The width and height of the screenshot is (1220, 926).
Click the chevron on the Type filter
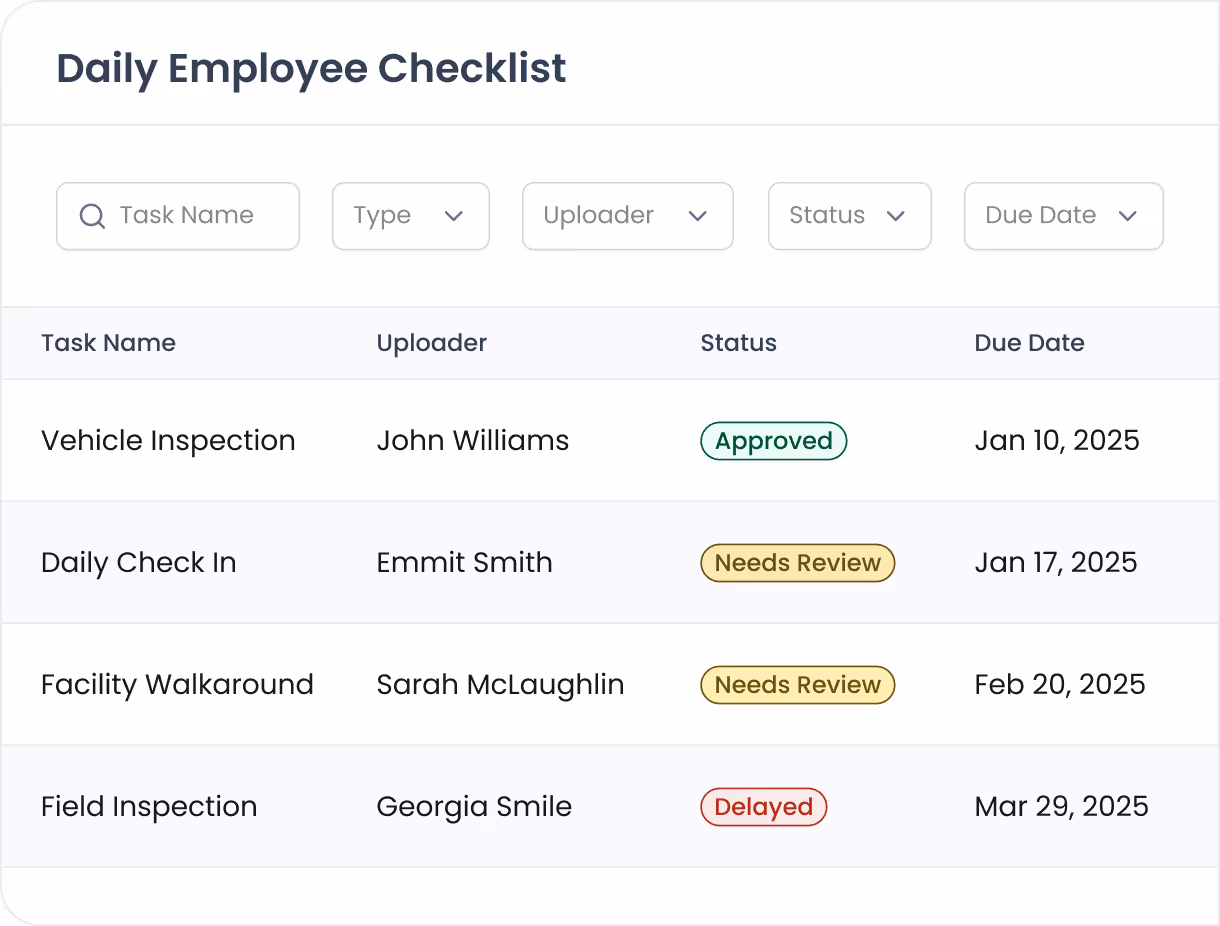click(454, 216)
